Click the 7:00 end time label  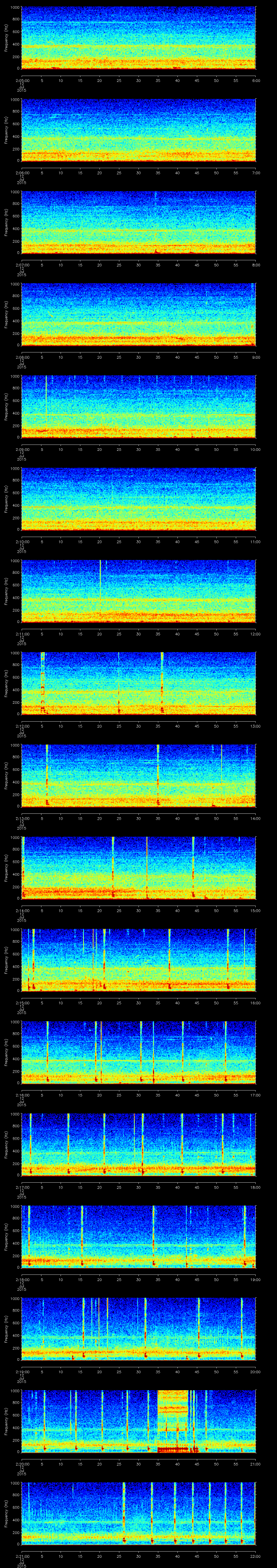(256, 173)
